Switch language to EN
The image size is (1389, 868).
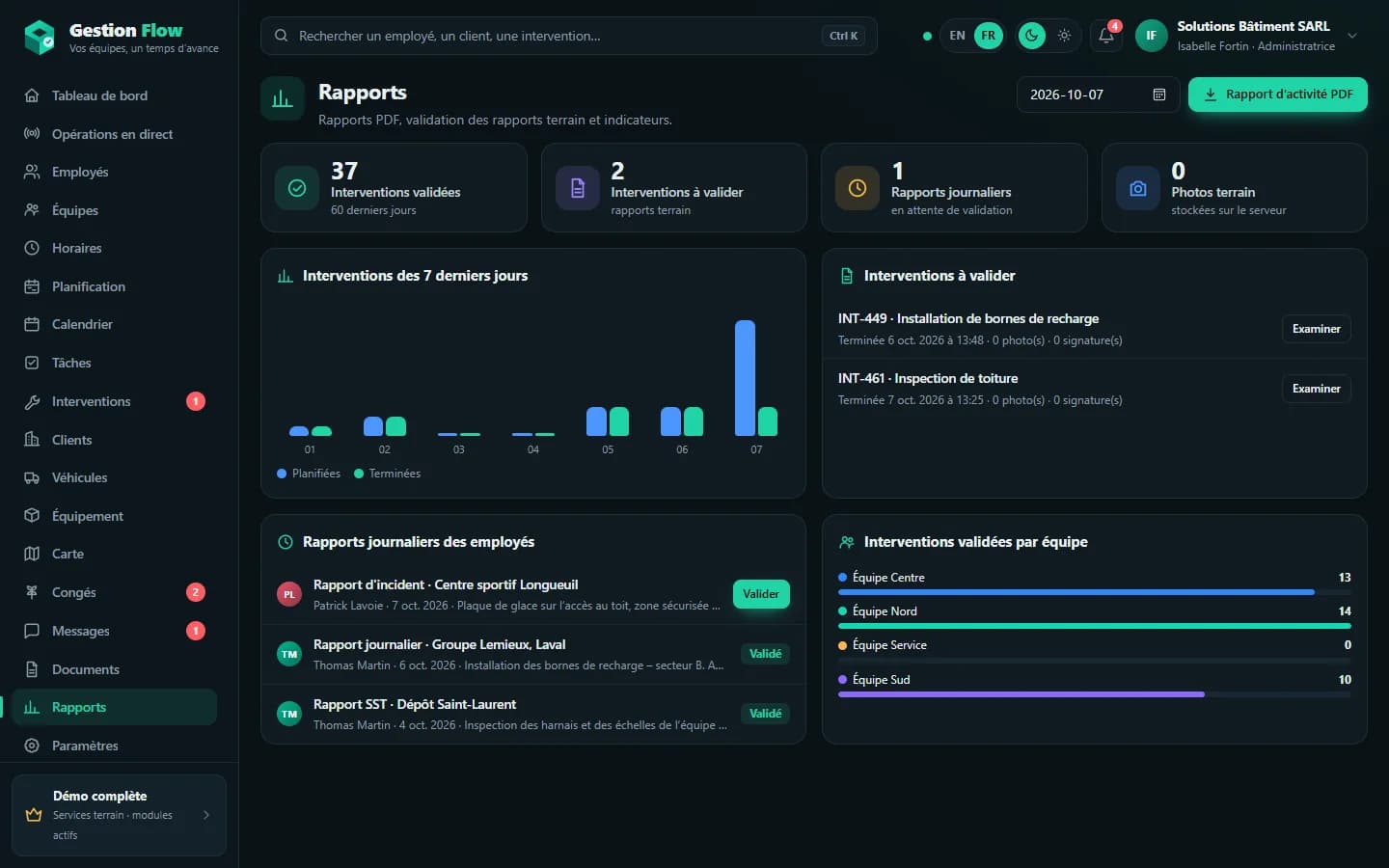coord(957,36)
